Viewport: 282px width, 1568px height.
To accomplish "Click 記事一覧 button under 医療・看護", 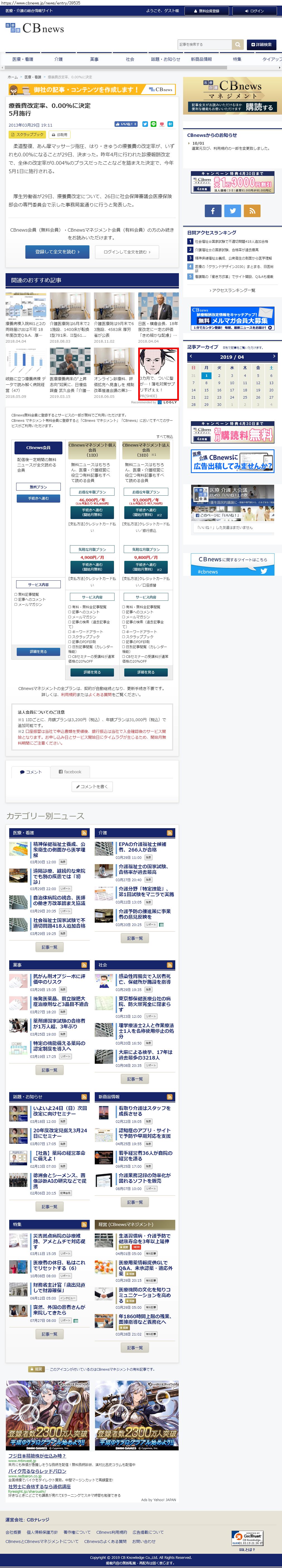I will point(49,947).
